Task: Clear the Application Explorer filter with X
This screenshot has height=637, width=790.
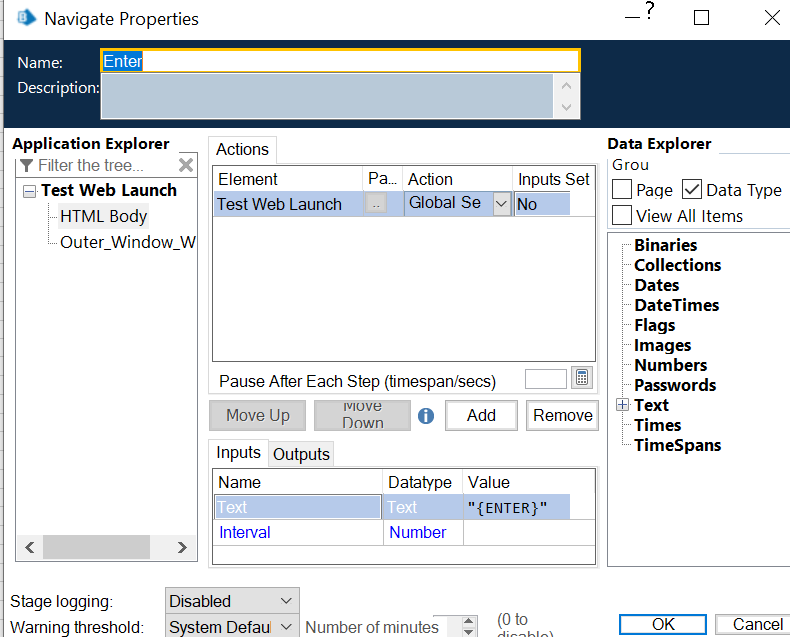Action: click(x=186, y=165)
